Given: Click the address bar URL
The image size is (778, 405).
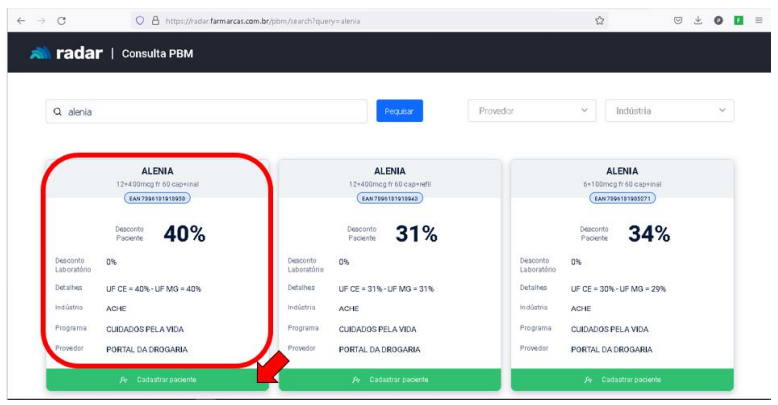Looking at the screenshot, I should pyautogui.click(x=263, y=21).
